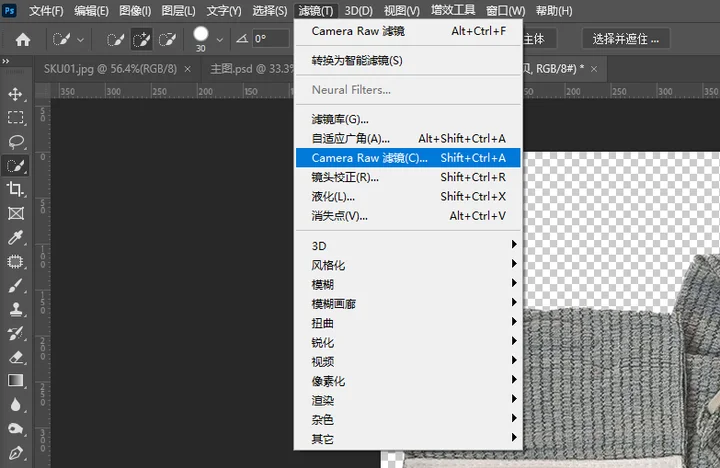Expand the 扭曲 submenu

[408, 323]
